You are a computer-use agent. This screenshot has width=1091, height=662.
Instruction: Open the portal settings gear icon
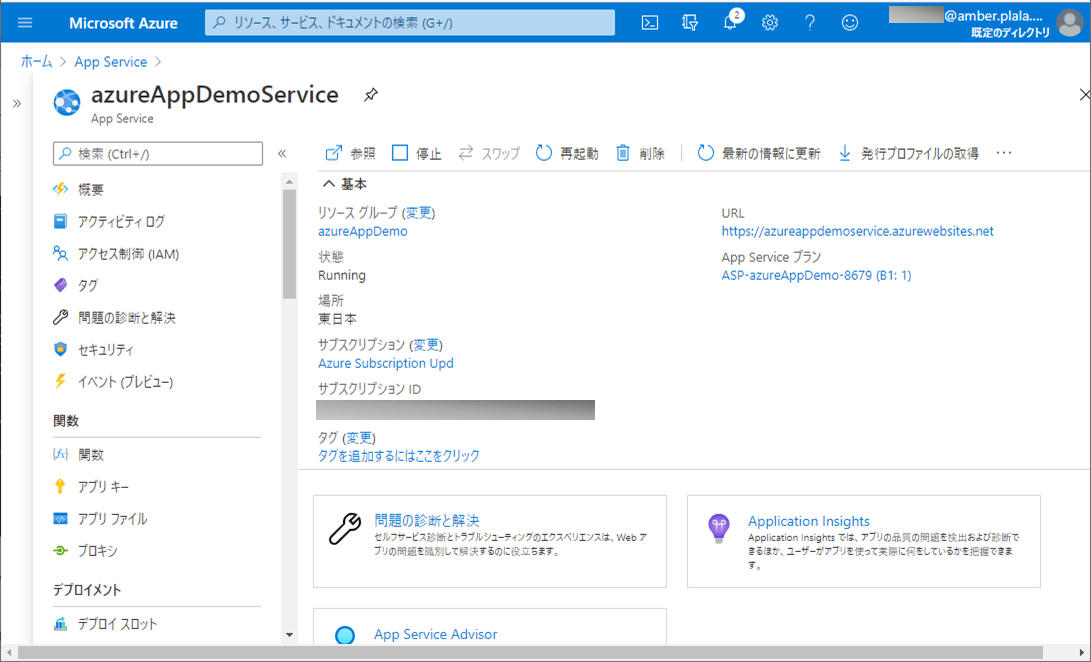click(x=770, y=23)
